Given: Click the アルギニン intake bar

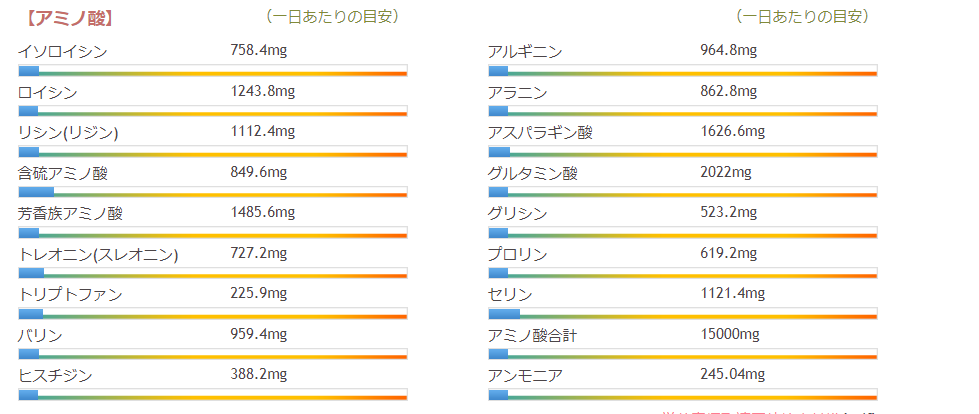Looking at the screenshot, I should coord(682,71).
